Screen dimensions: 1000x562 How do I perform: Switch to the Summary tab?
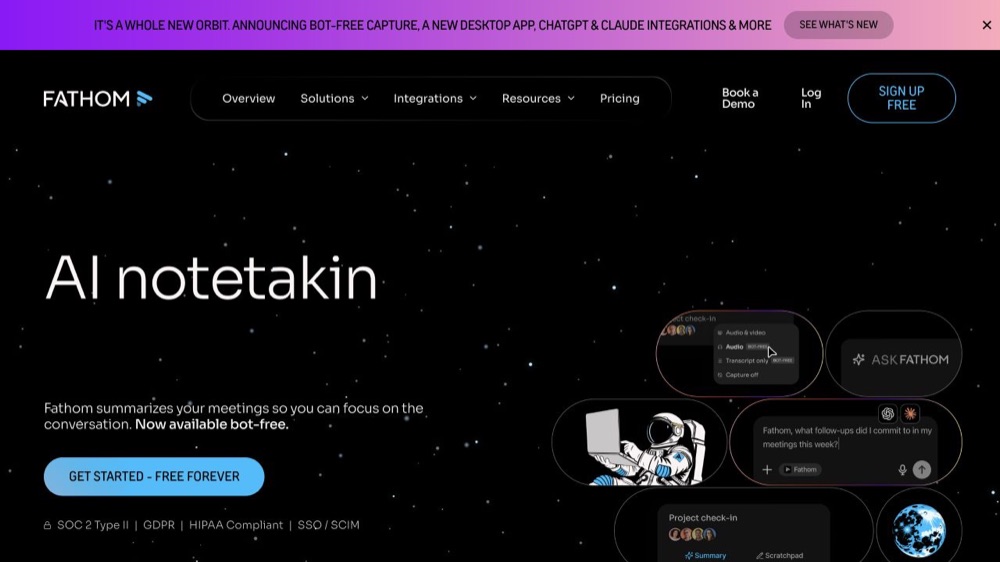click(705, 556)
